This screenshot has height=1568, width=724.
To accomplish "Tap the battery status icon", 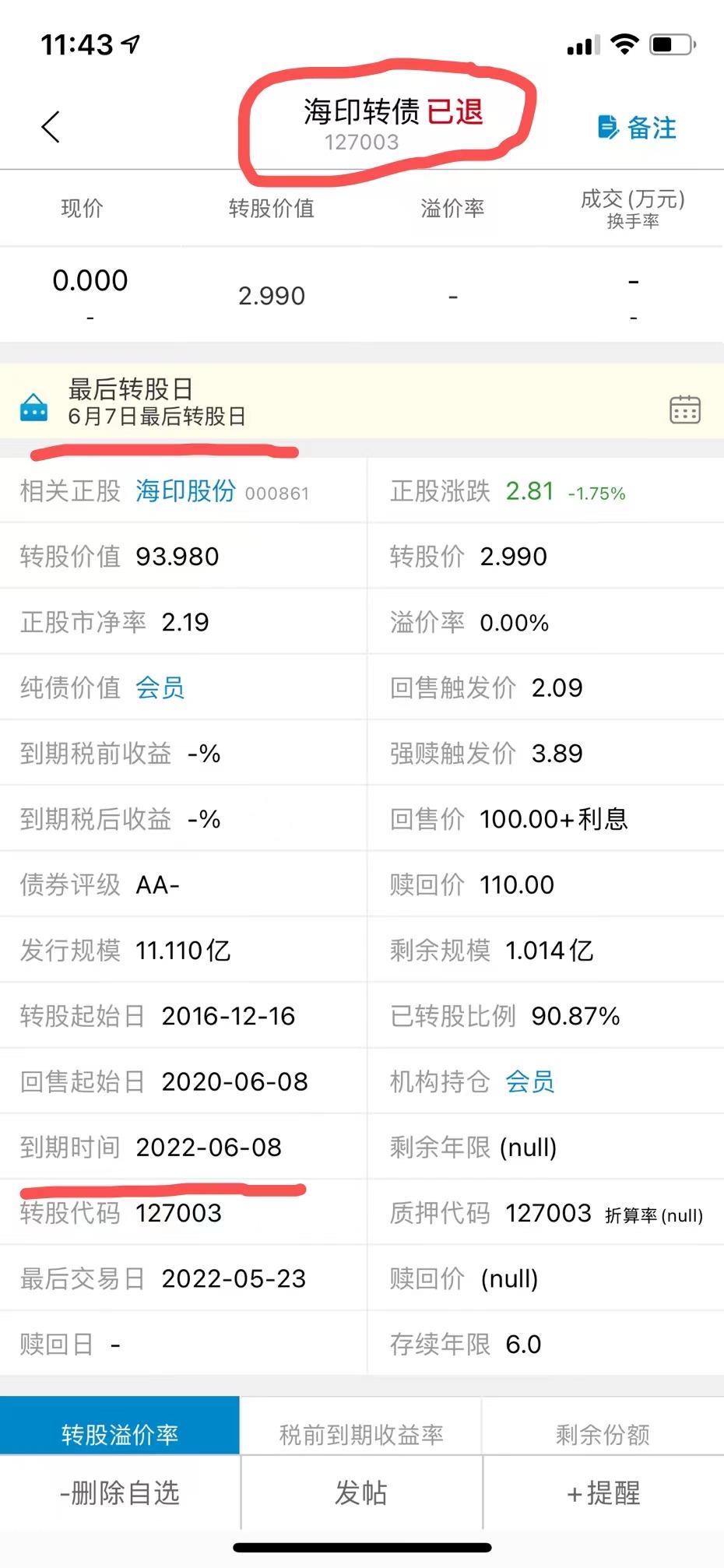I will 672,44.
